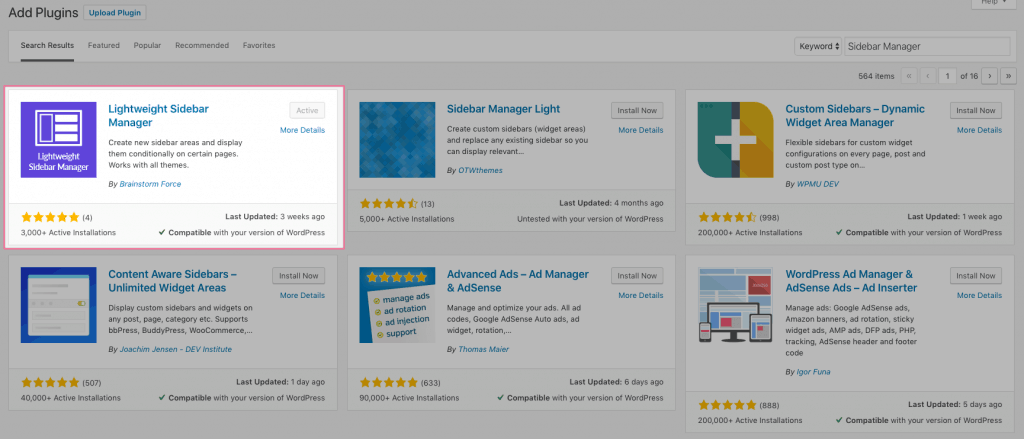Viewport: 1024px width, 439px height.
Task: Open Content Aware Sidebars plugin icon
Action: click(59, 305)
